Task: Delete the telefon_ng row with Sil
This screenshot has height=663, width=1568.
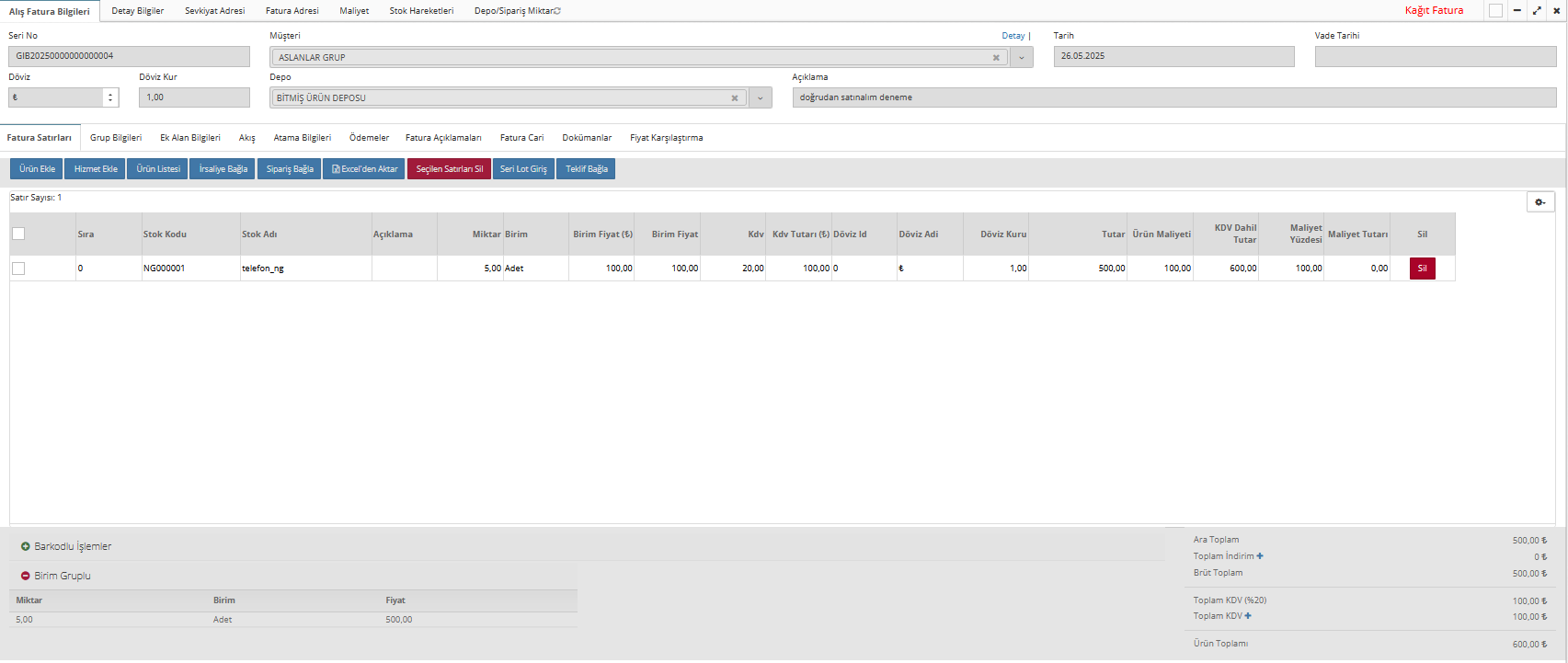Action: [1422, 269]
